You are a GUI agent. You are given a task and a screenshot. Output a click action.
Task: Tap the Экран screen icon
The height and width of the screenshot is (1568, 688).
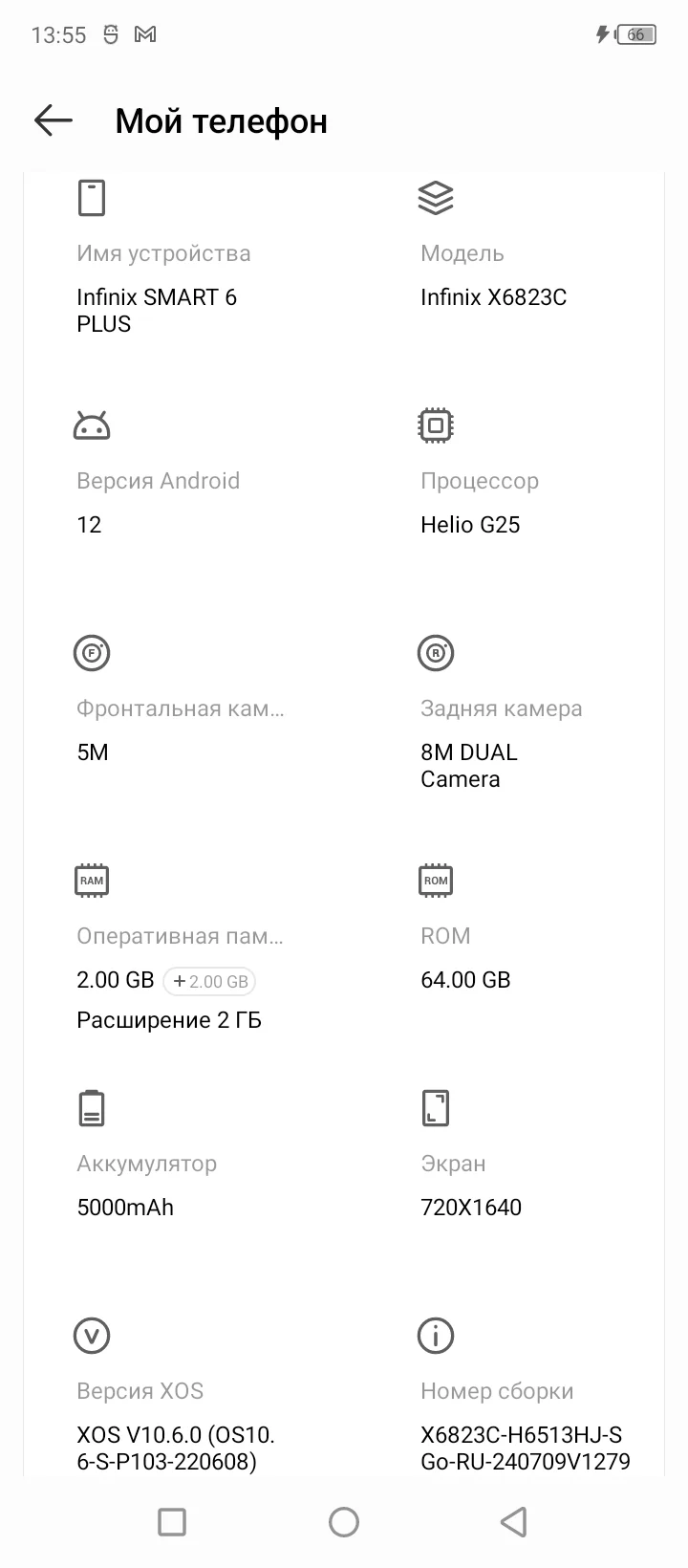(436, 1108)
